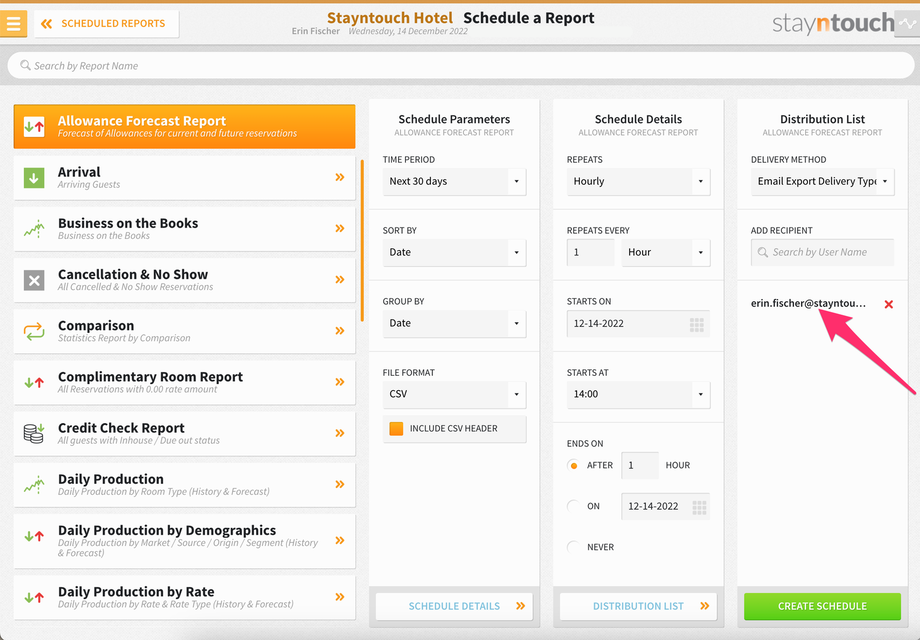Viewport: 920px width, 640px height.
Task: Click the Complimentary Room Report arrows icon
Action: click(x=34, y=382)
